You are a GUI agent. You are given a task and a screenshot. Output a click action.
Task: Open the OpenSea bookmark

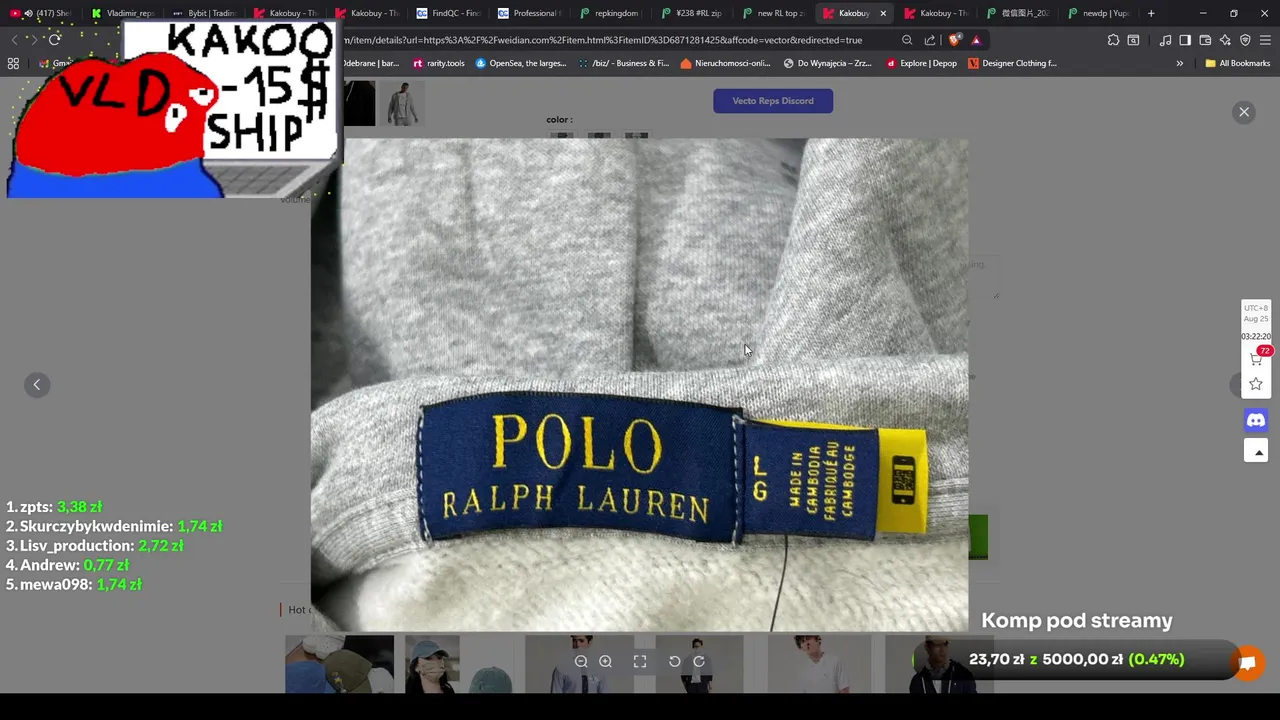click(x=520, y=63)
